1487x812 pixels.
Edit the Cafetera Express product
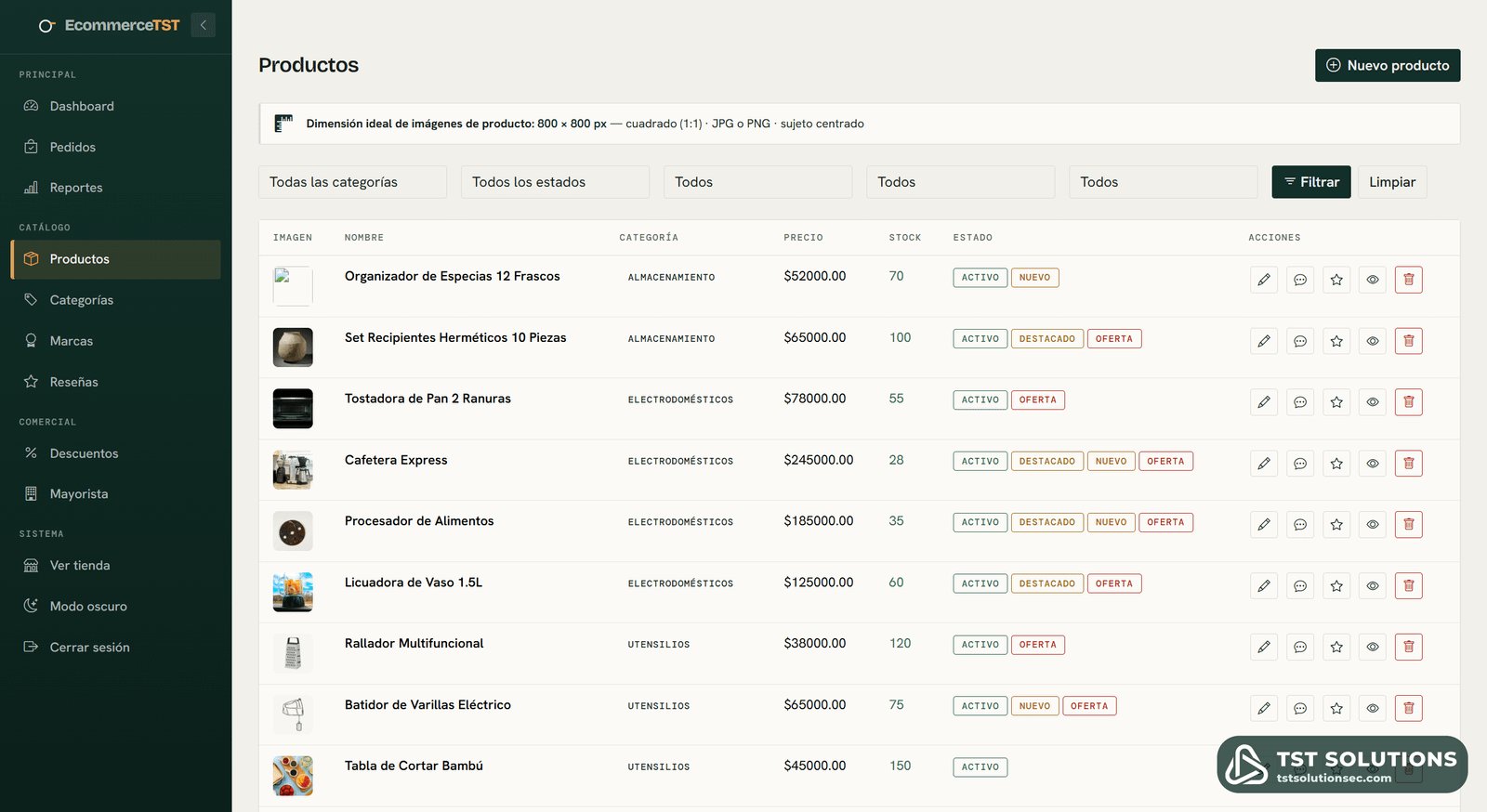click(x=1264, y=464)
